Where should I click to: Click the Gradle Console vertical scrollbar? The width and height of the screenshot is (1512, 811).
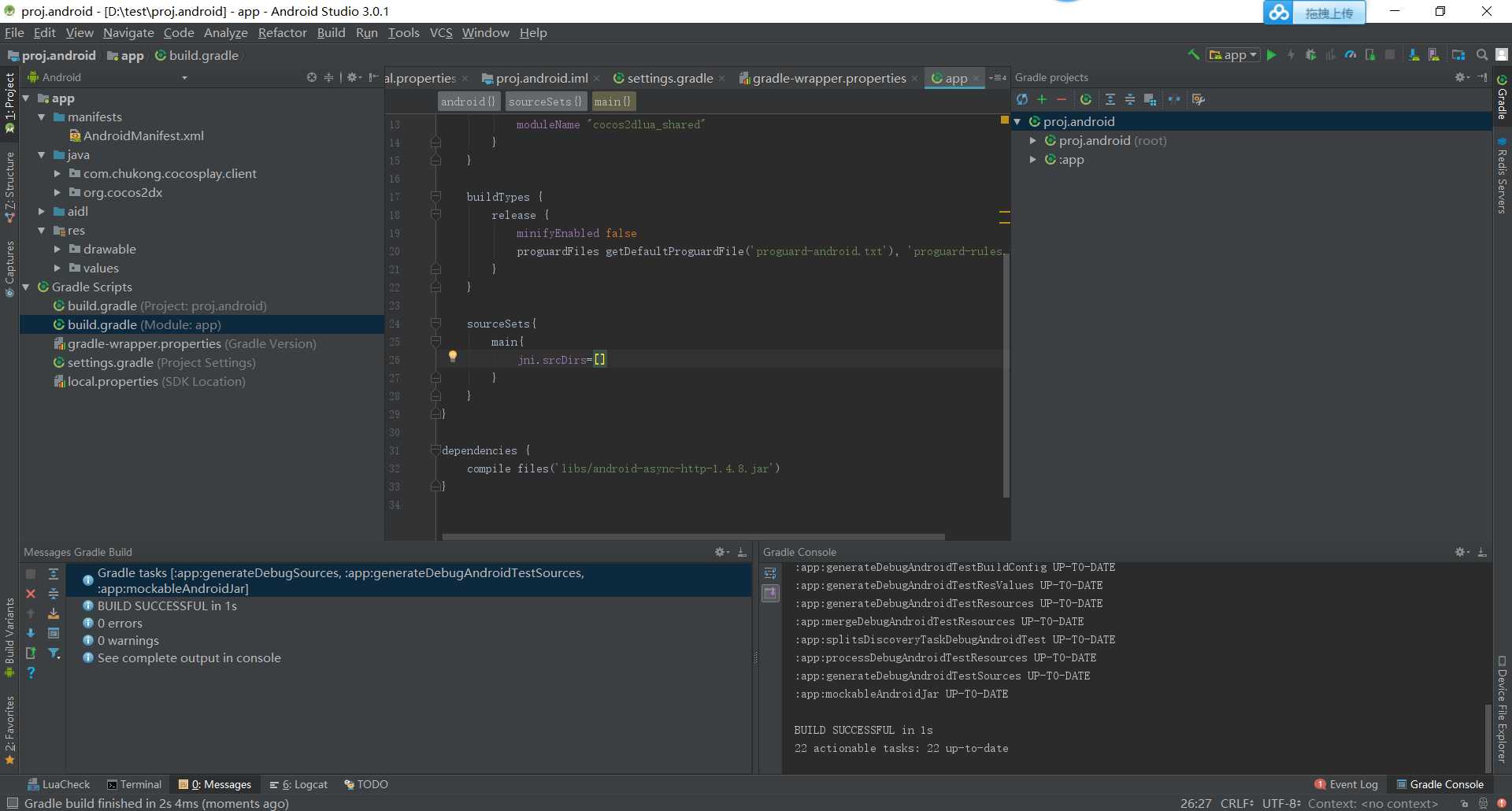pos(1488,737)
